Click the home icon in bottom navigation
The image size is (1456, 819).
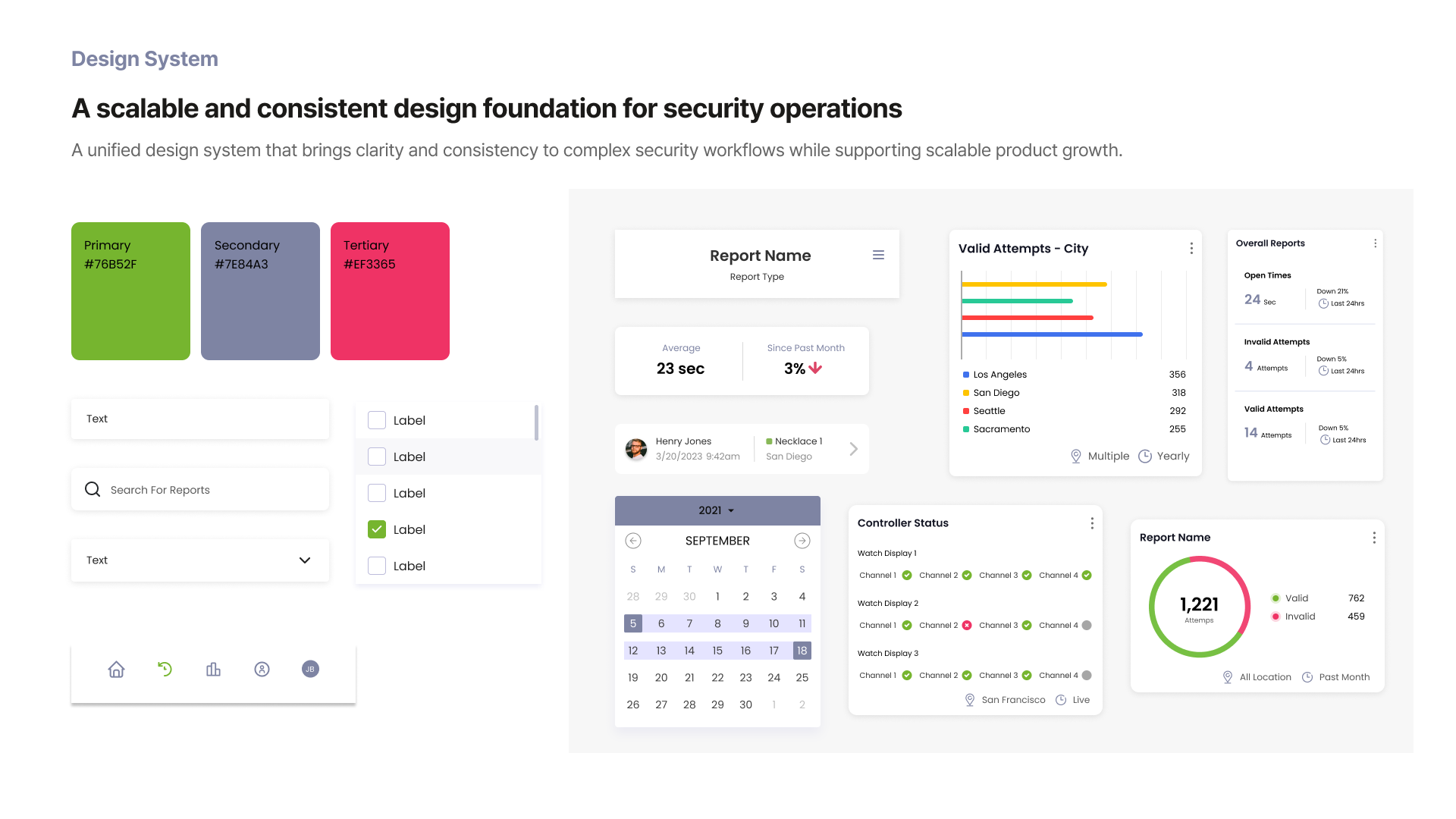pos(116,670)
